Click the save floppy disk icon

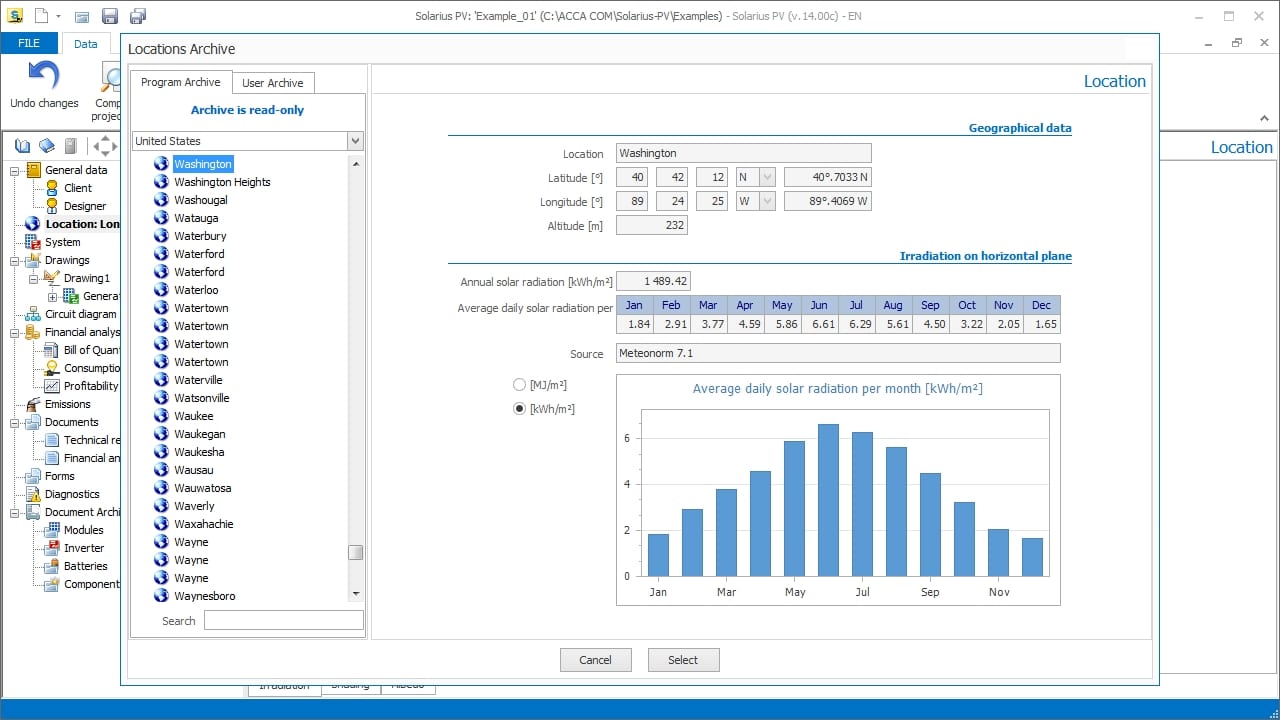(110, 16)
